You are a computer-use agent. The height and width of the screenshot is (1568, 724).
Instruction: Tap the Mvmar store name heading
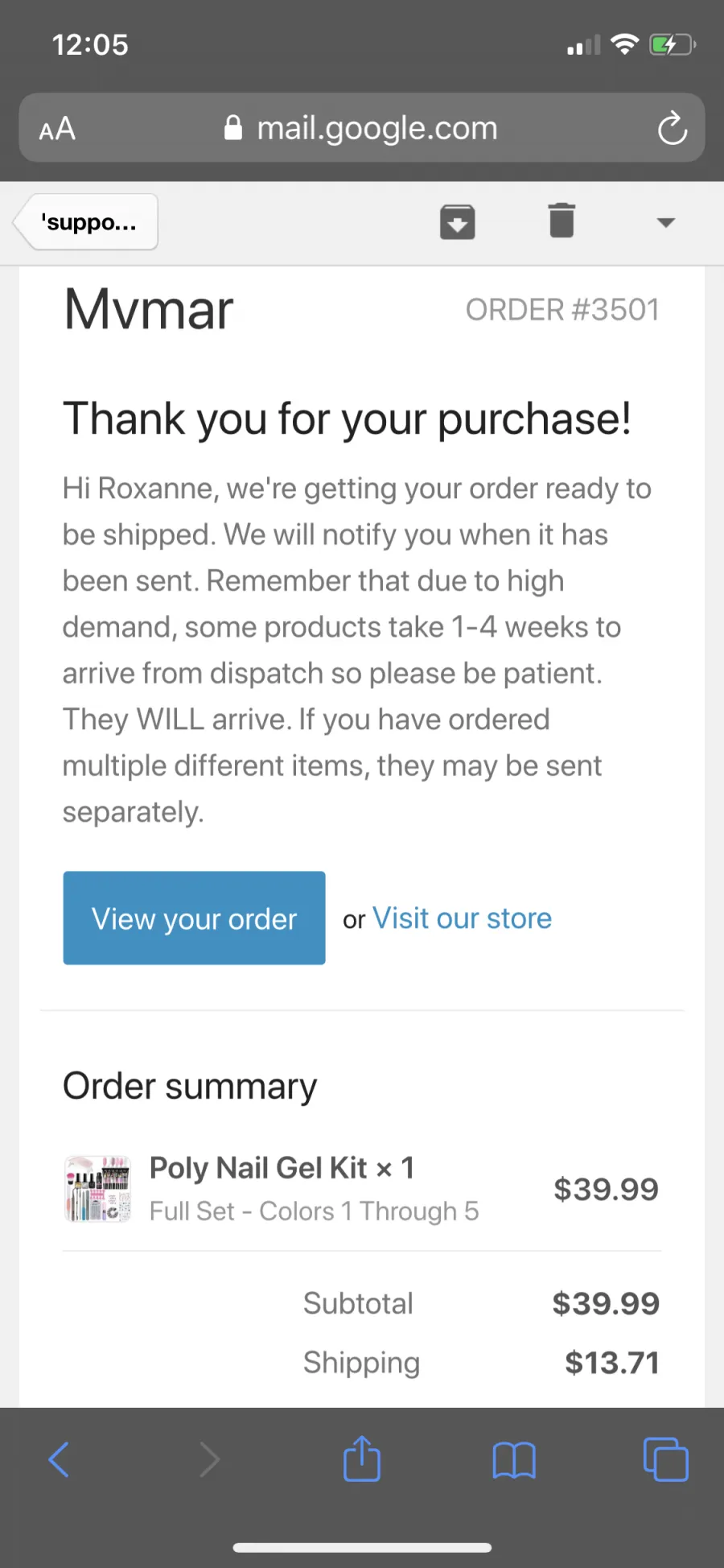tap(149, 309)
